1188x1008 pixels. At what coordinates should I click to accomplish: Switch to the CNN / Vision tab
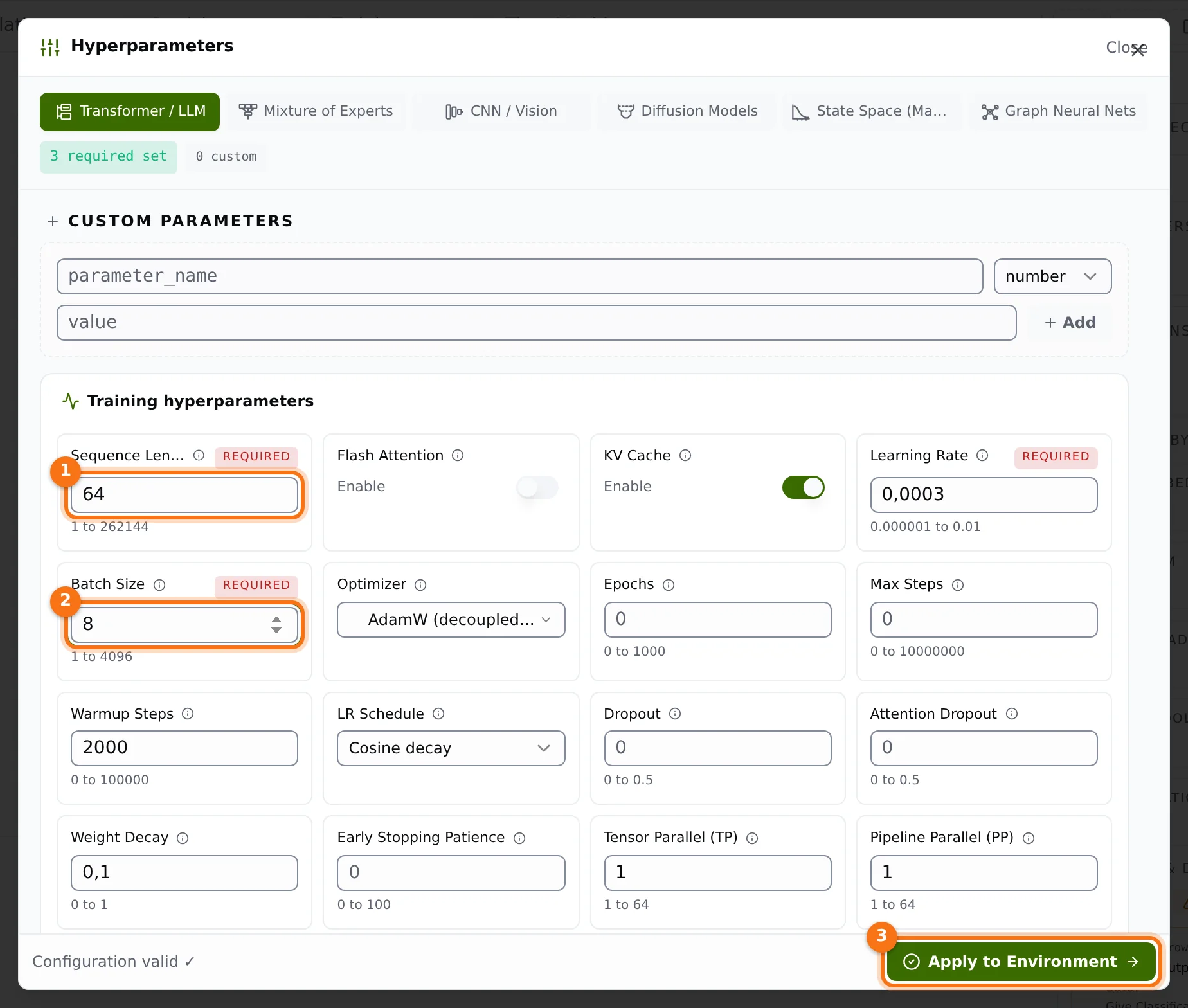[501, 111]
